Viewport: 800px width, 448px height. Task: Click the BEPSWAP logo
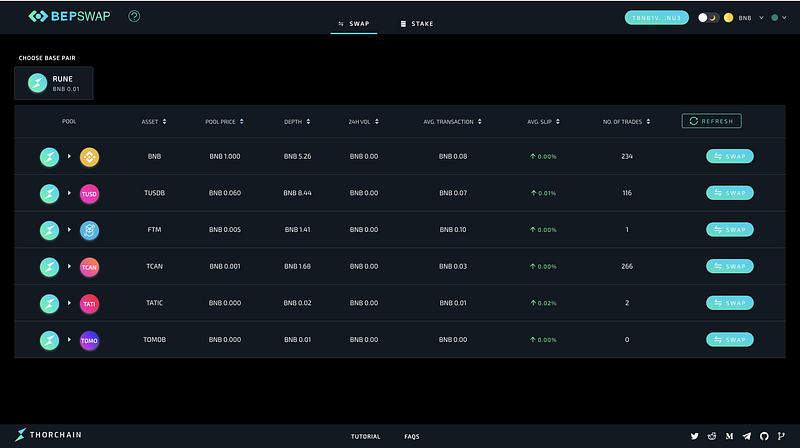click(x=69, y=16)
